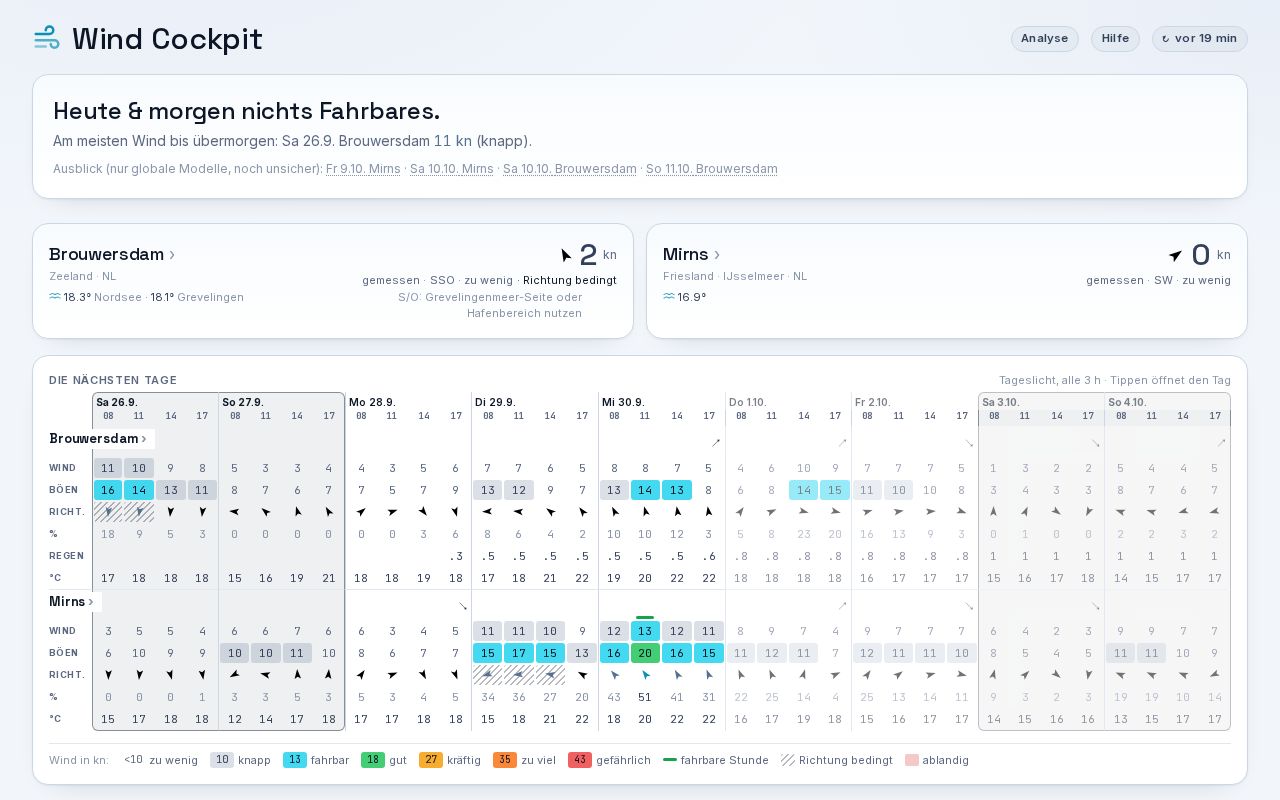Click the wind direction arrow beside 2 kn
This screenshot has width=1280, height=800.
coord(566,255)
